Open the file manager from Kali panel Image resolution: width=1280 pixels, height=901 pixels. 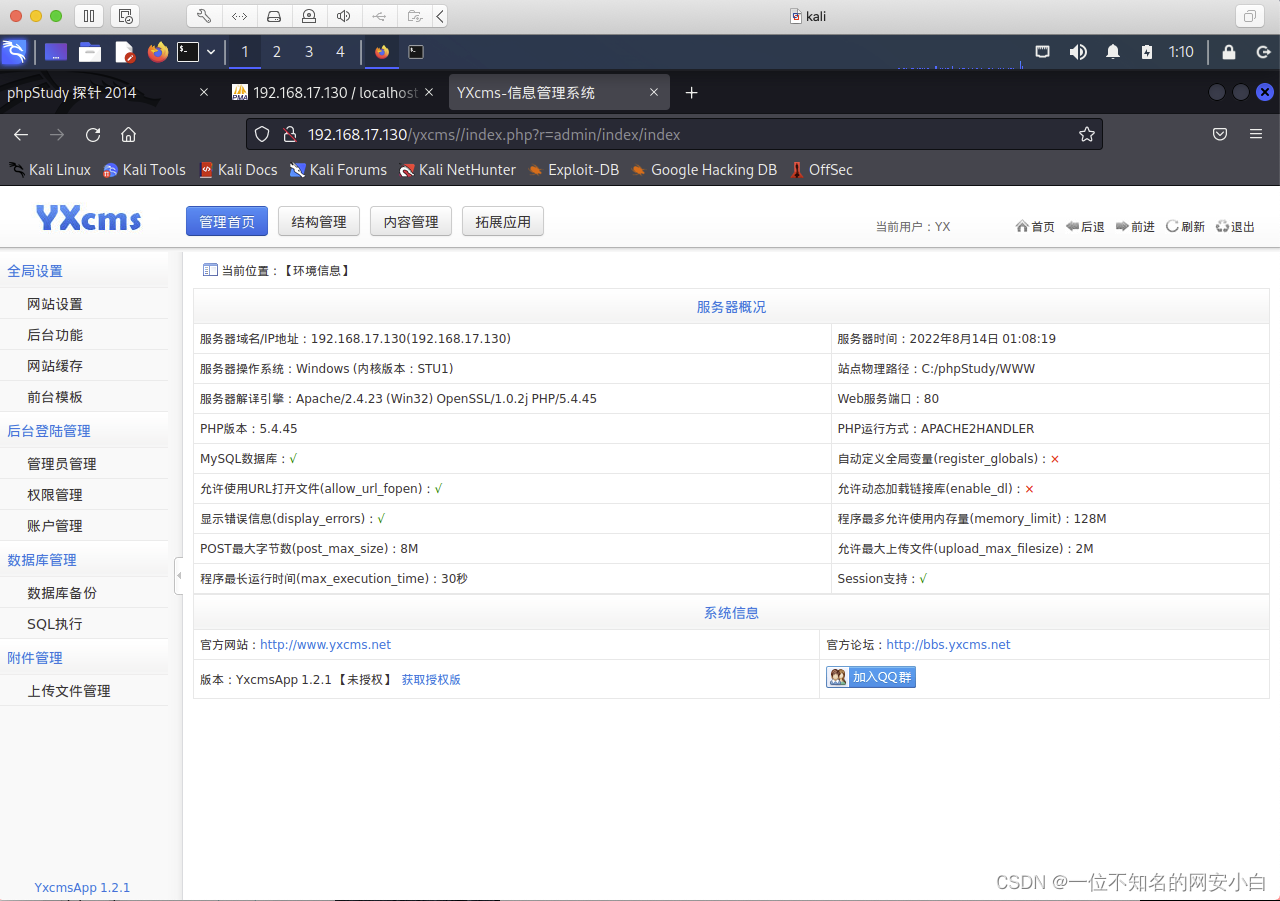pyautogui.click(x=90, y=52)
